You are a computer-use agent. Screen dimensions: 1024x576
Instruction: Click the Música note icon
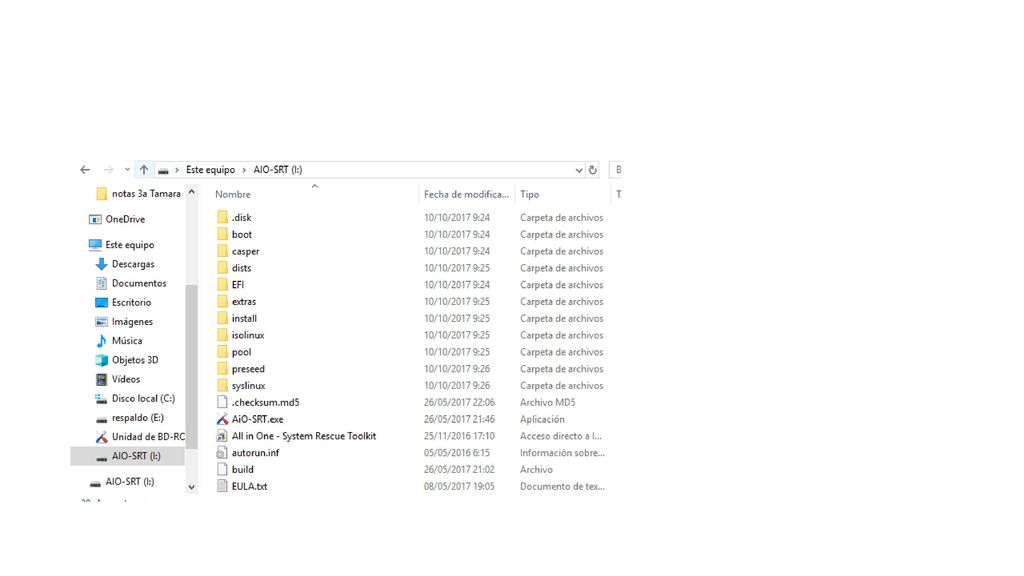pos(101,341)
